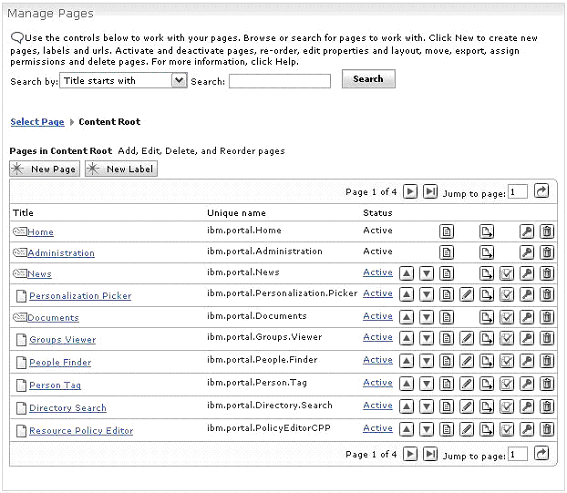Viewport: 567px width, 493px height.
Task: Open the People Finder link
Action: (60, 362)
